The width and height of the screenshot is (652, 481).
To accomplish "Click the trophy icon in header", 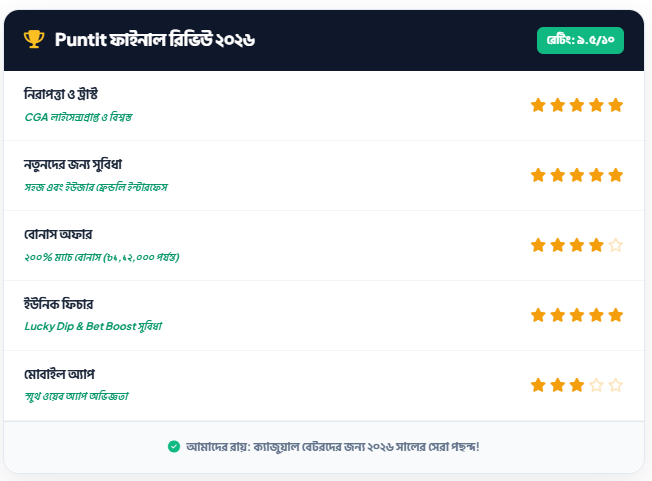I will coord(34,40).
